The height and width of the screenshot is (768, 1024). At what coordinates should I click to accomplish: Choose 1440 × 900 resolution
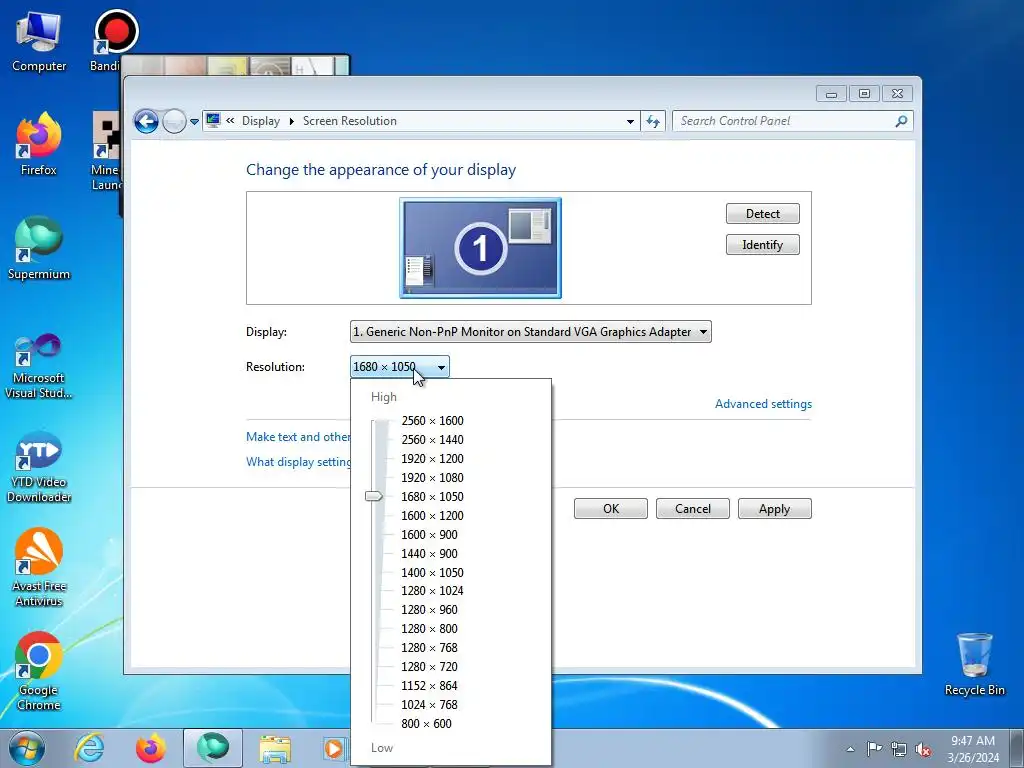pyautogui.click(x=429, y=553)
